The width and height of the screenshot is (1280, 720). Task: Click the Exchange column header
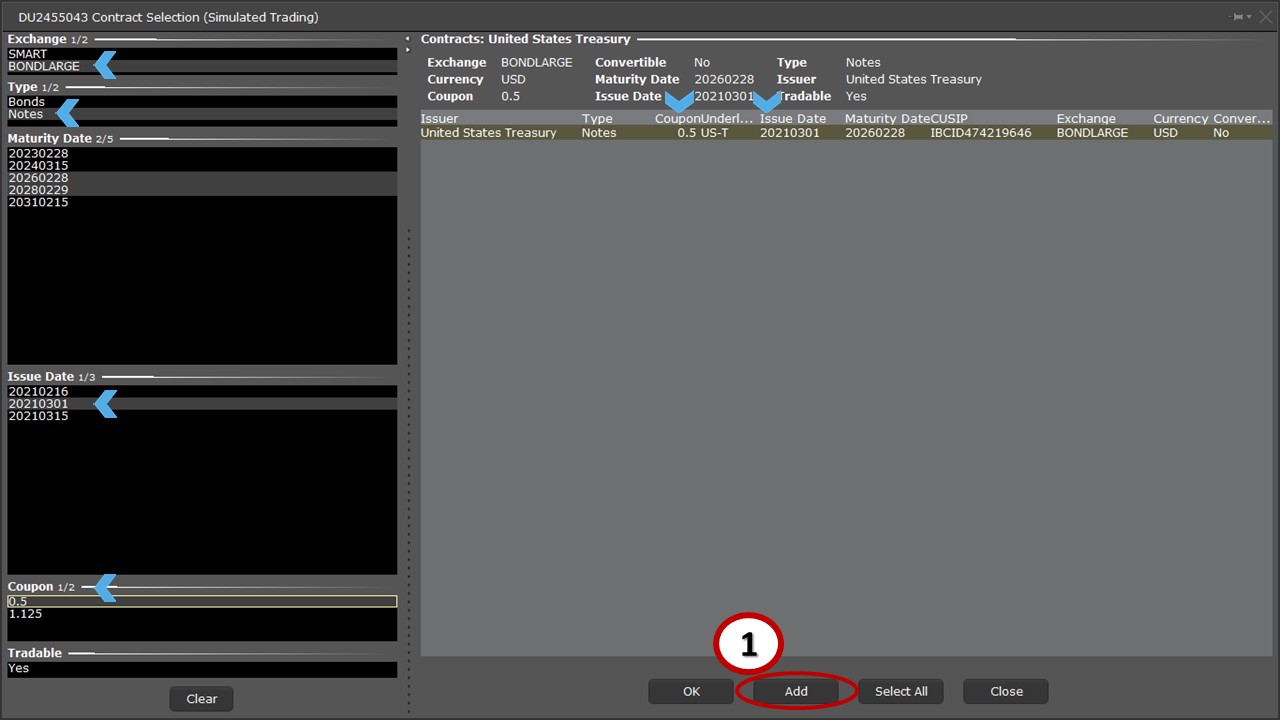[x=1085, y=119]
